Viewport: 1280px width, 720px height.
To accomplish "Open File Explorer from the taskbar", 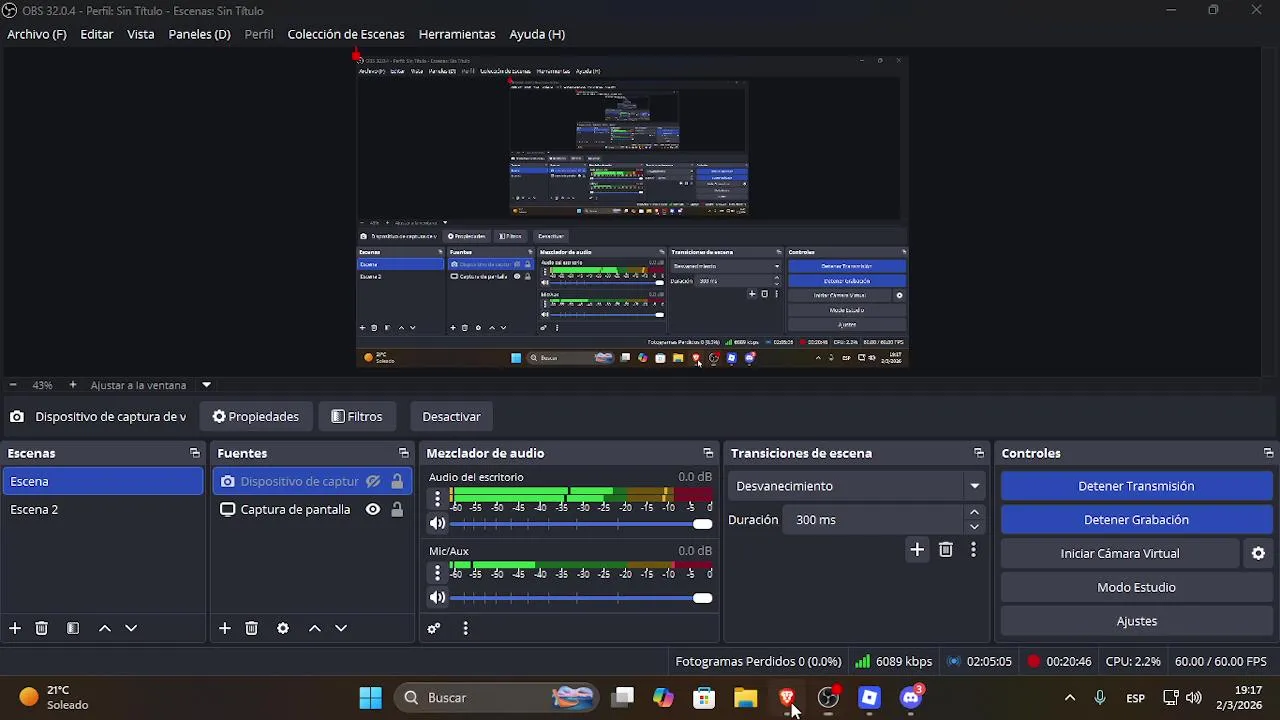I will (x=746, y=698).
